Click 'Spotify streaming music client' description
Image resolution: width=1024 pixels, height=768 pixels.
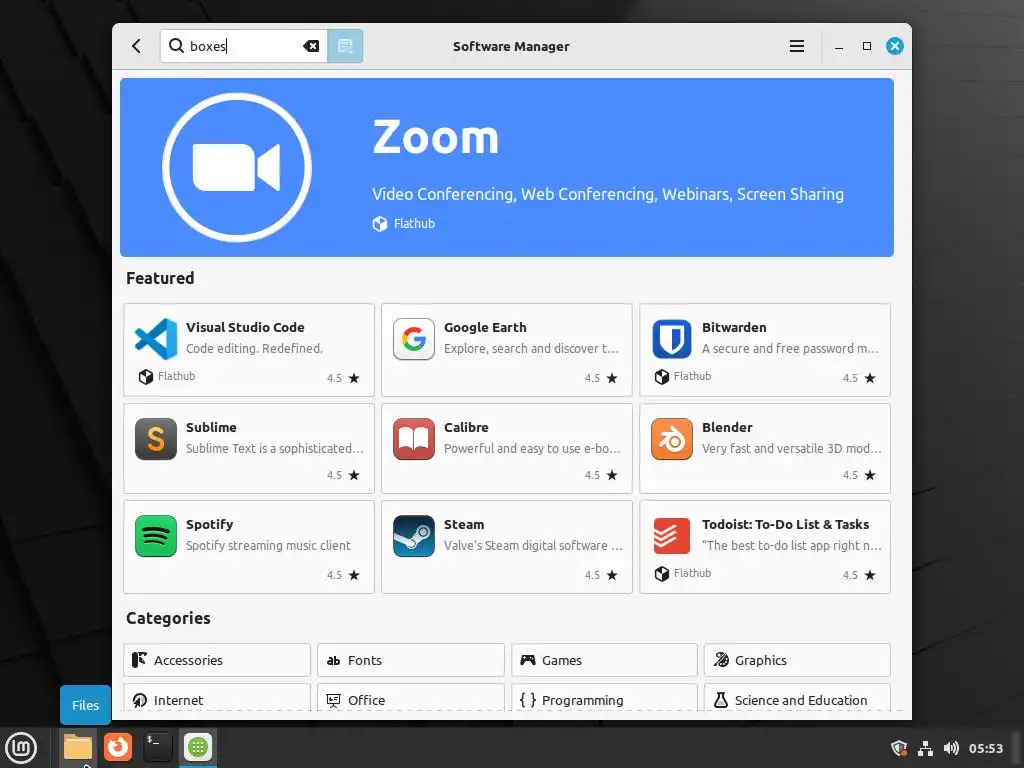click(x=268, y=546)
